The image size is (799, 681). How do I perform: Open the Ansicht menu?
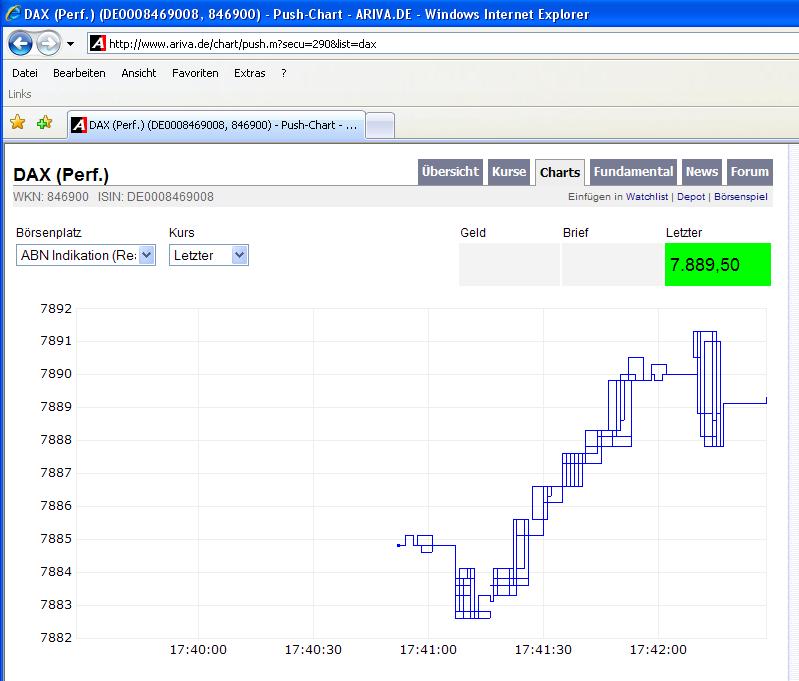(x=139, y=73)
